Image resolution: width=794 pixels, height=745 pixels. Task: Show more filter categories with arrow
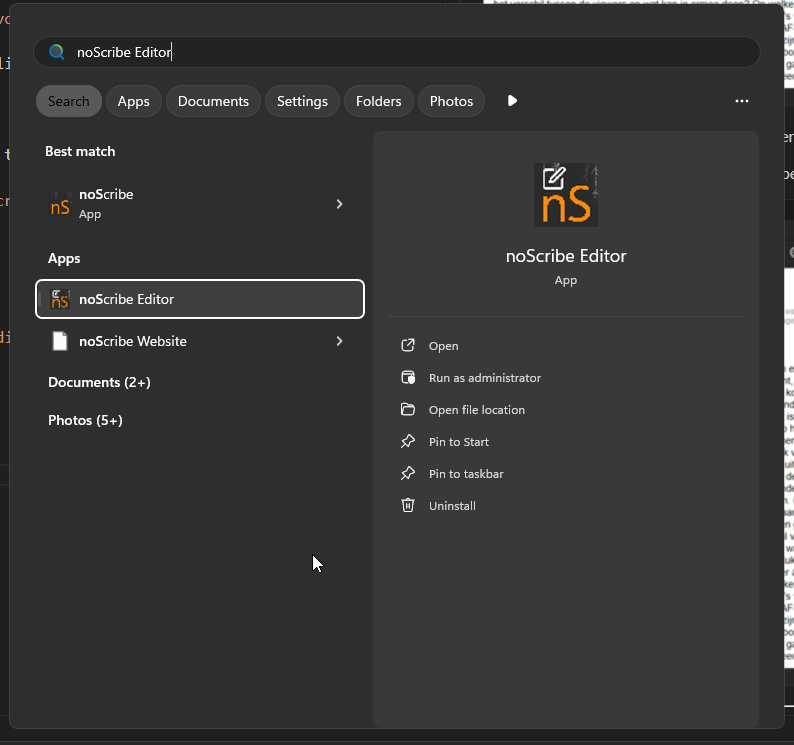pos(512,101)
